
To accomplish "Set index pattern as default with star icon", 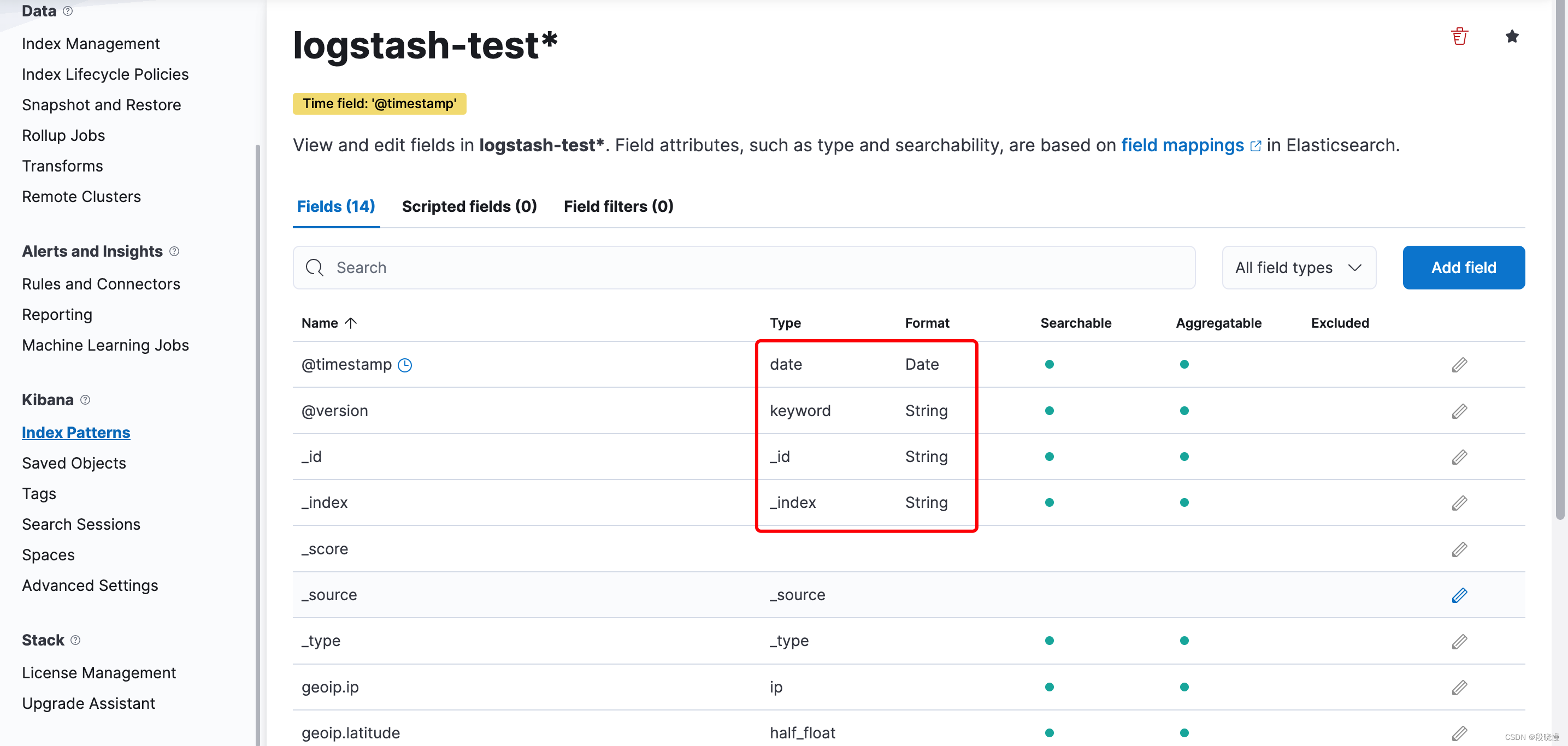I will (1511, 37).
